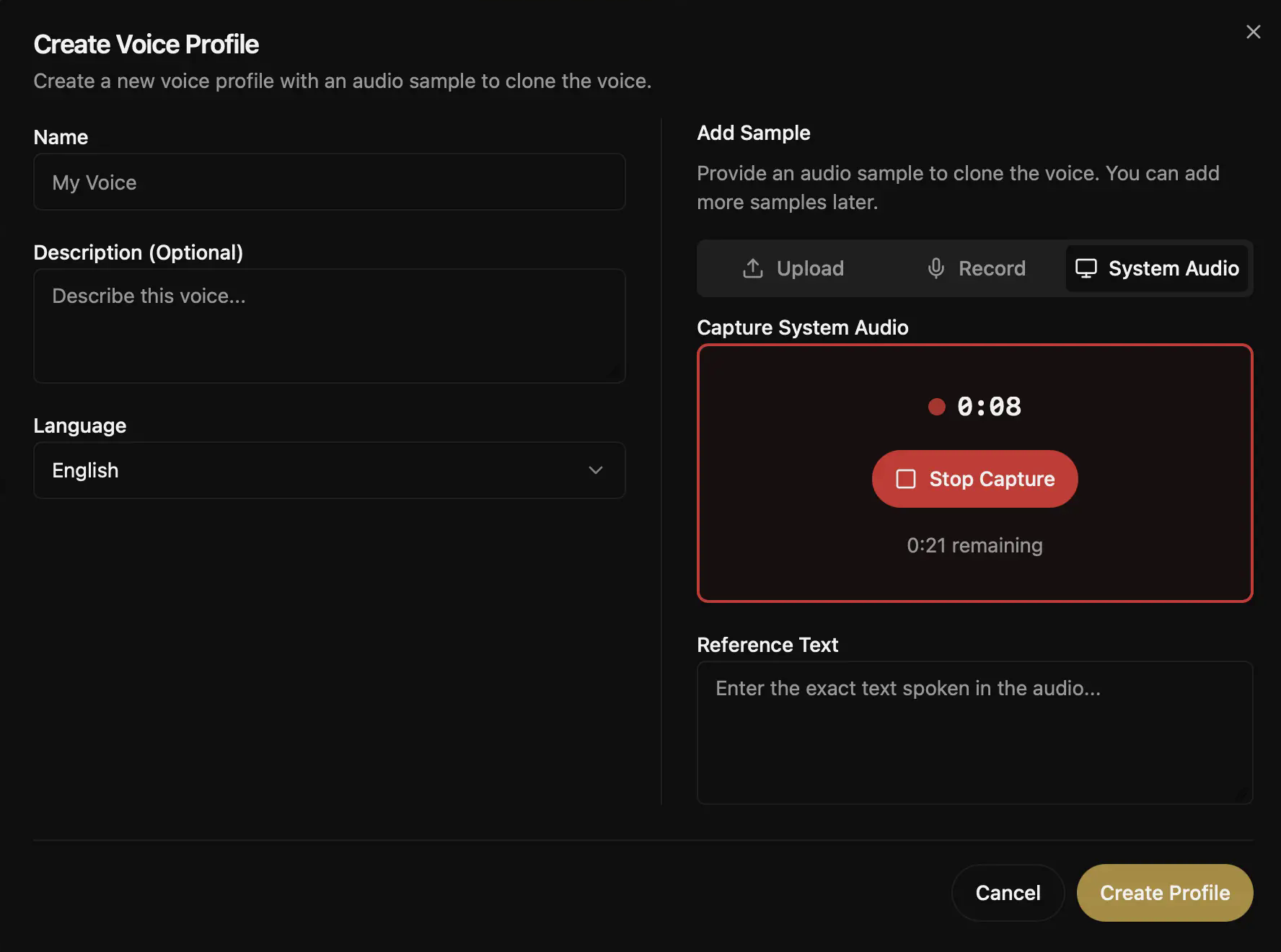Click the Stop Capture button

[974, 479]
